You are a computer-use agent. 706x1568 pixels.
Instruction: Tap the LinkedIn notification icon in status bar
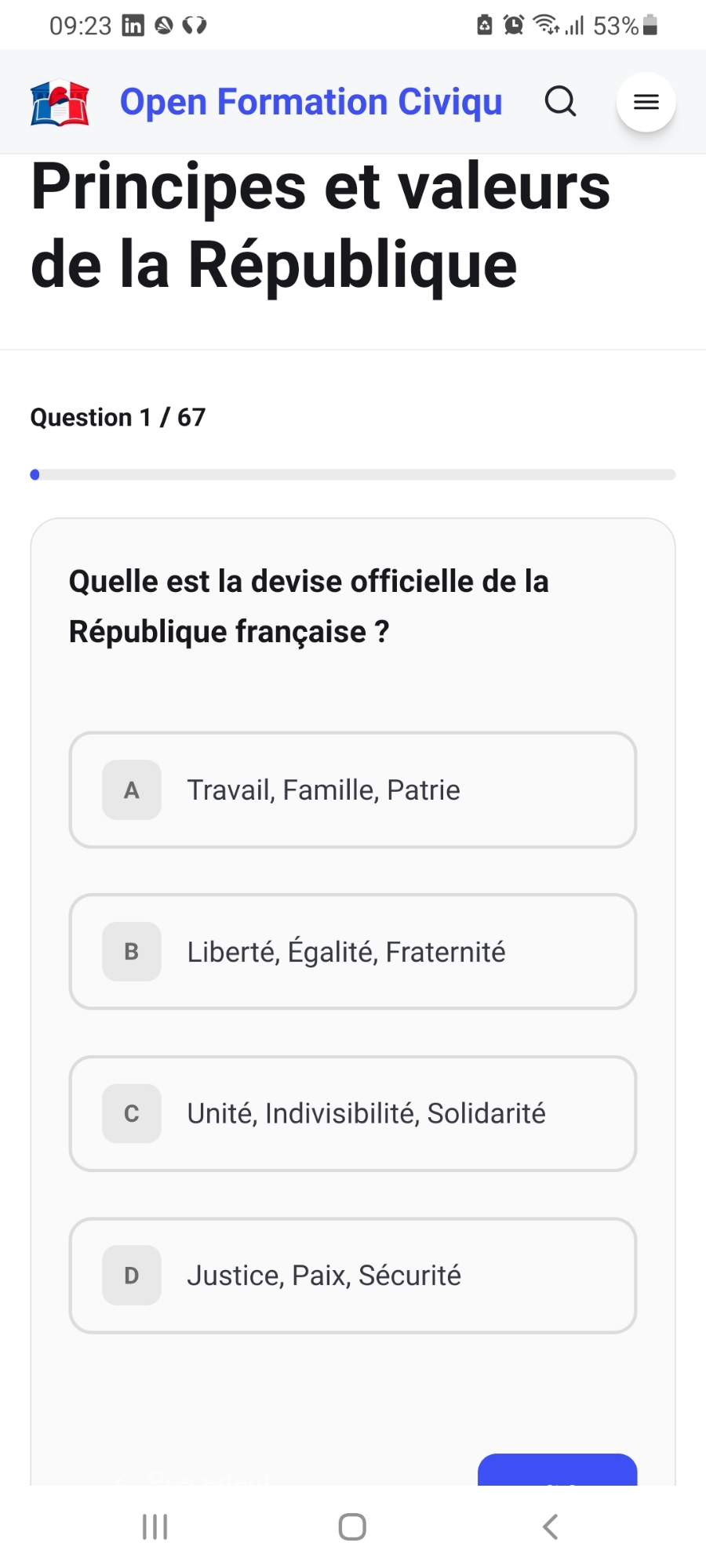click(133, 26)
